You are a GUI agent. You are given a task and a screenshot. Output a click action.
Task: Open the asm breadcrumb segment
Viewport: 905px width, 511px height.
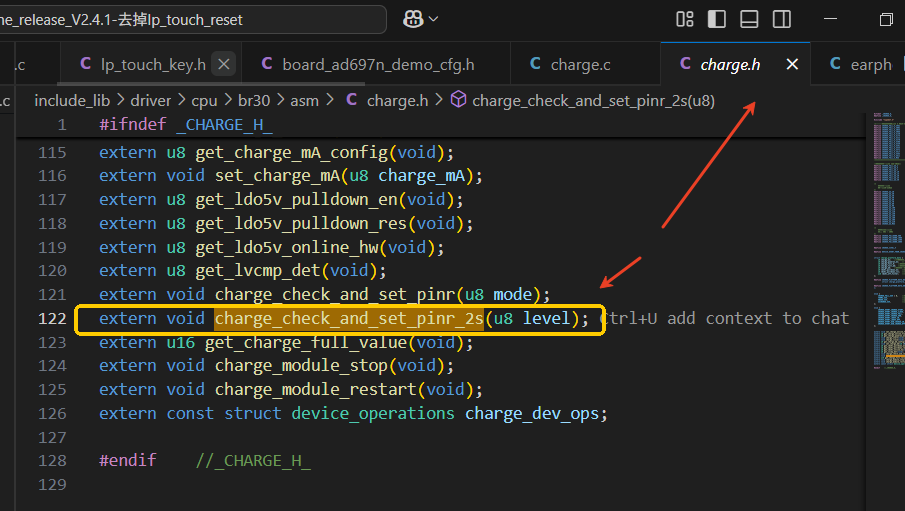pos(304,100)
